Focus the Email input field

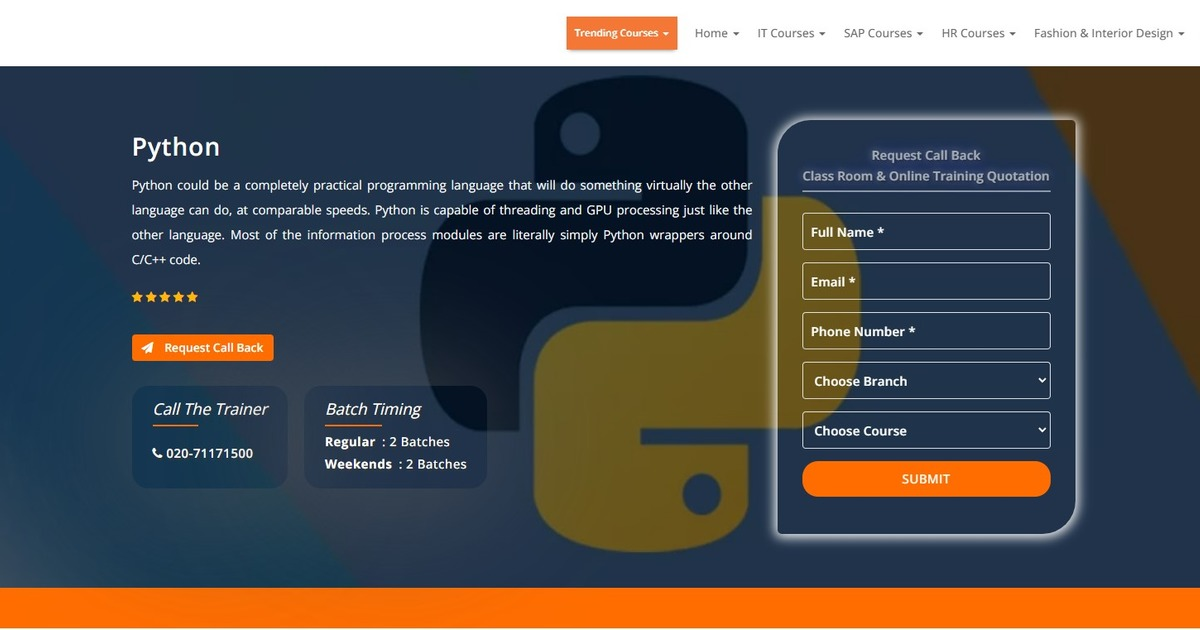point(926,281)
